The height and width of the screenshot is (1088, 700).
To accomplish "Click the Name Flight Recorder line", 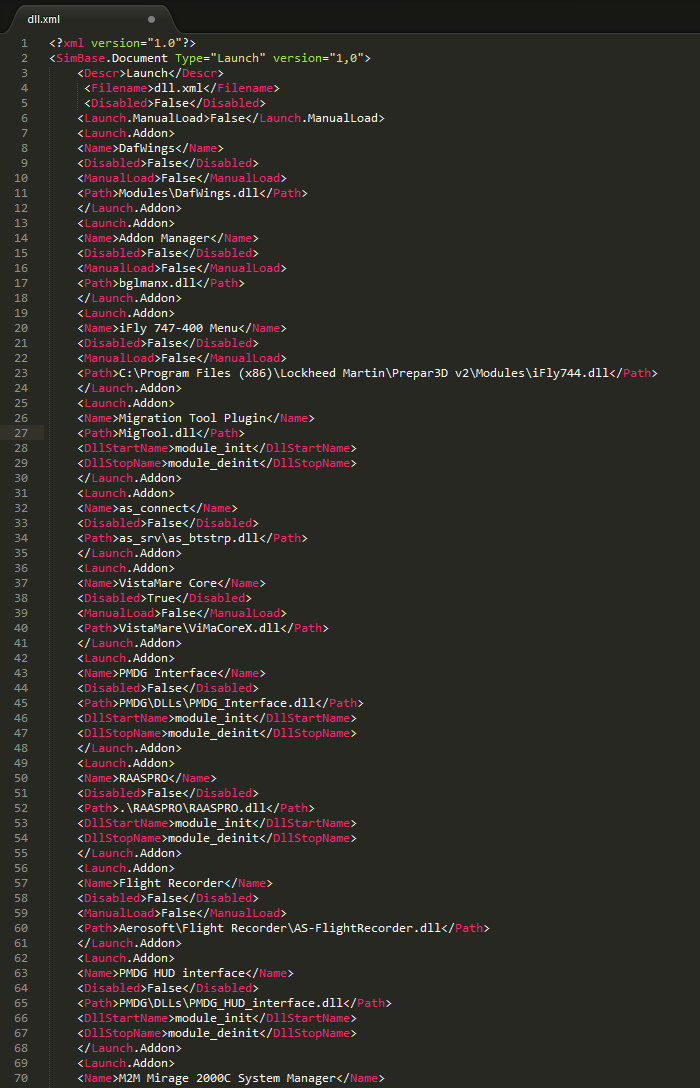I will point(175,883).
